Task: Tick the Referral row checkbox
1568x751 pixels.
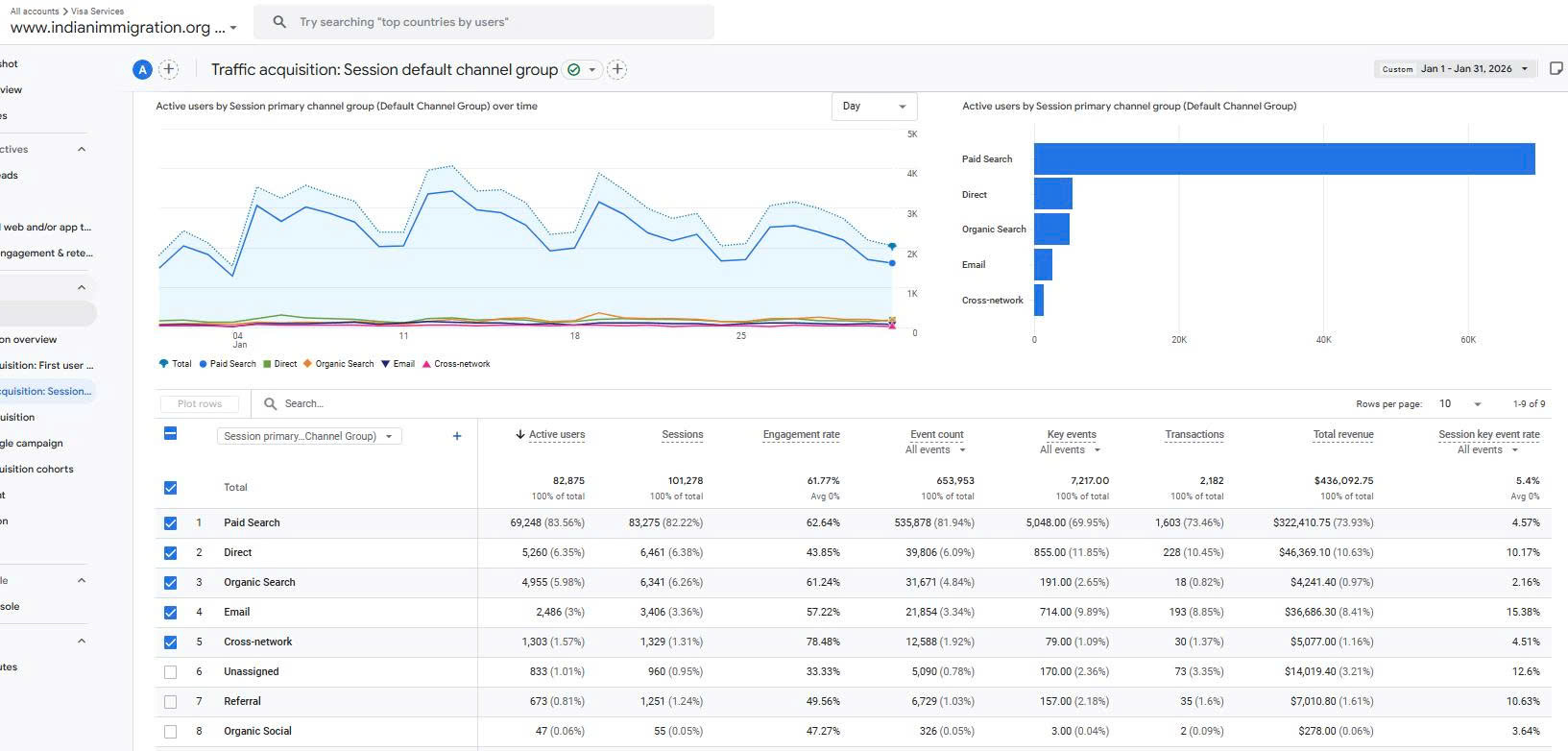Action: point(170,702)
